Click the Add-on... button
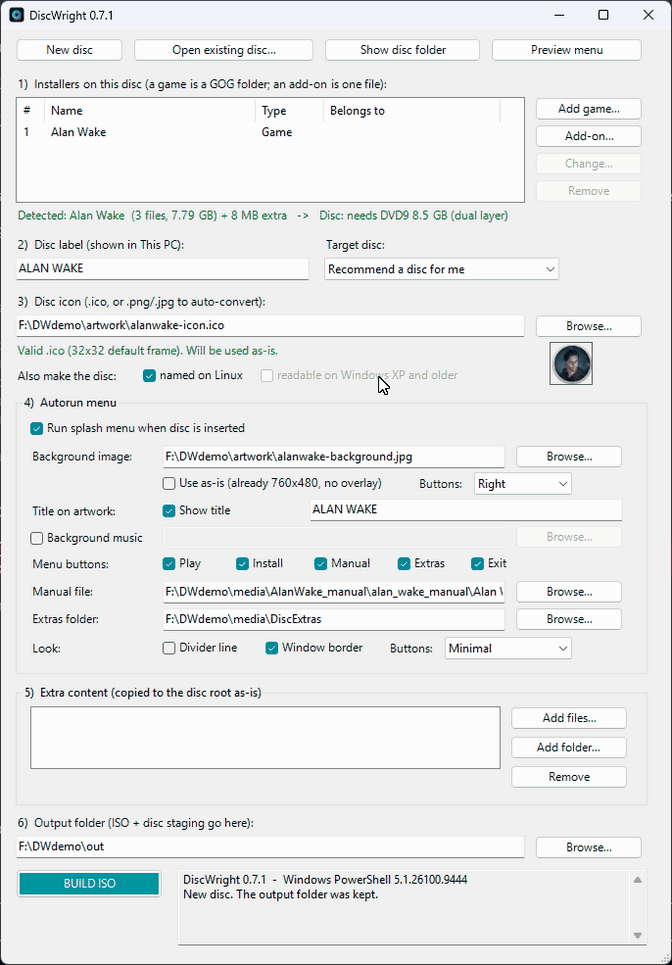 (589, 136)
